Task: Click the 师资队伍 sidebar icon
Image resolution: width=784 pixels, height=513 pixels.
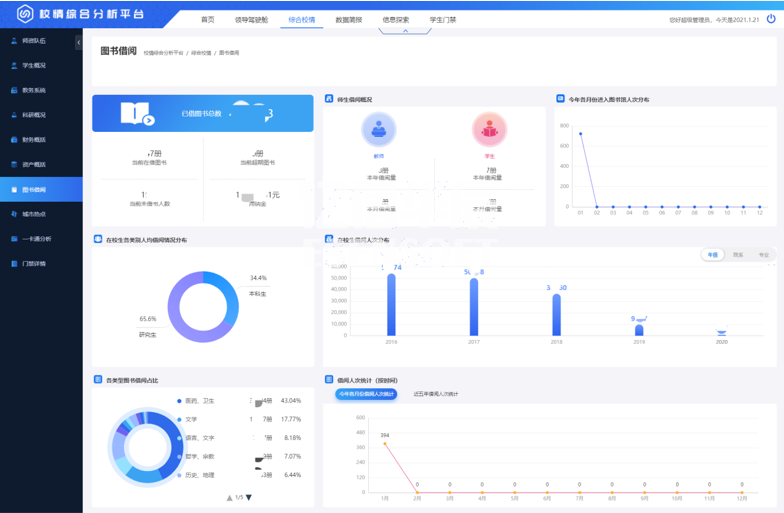Action: [x=13, y=41]
